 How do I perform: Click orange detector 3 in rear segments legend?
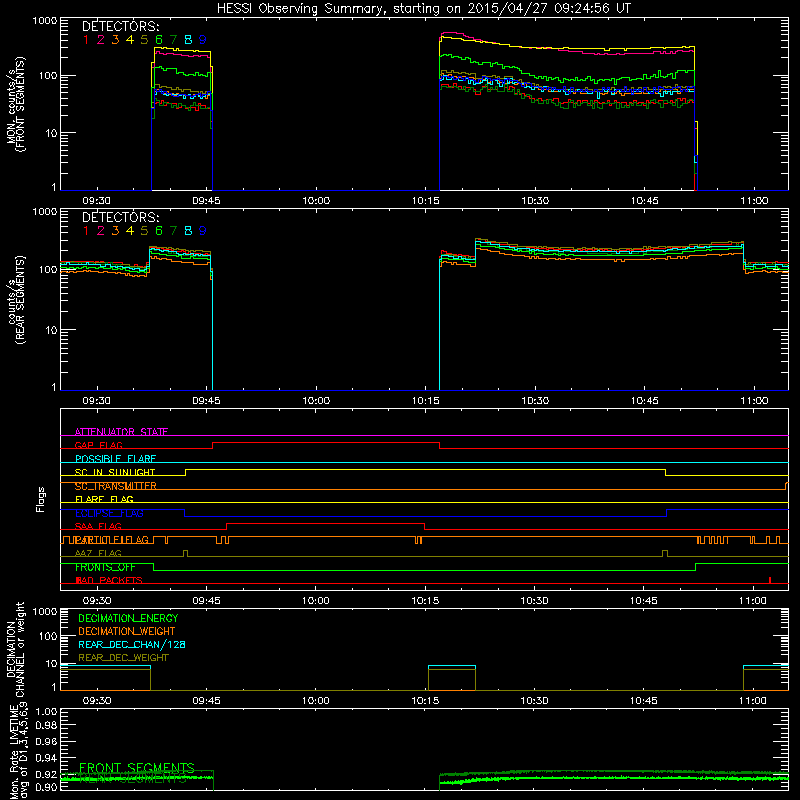click(115, 231)
